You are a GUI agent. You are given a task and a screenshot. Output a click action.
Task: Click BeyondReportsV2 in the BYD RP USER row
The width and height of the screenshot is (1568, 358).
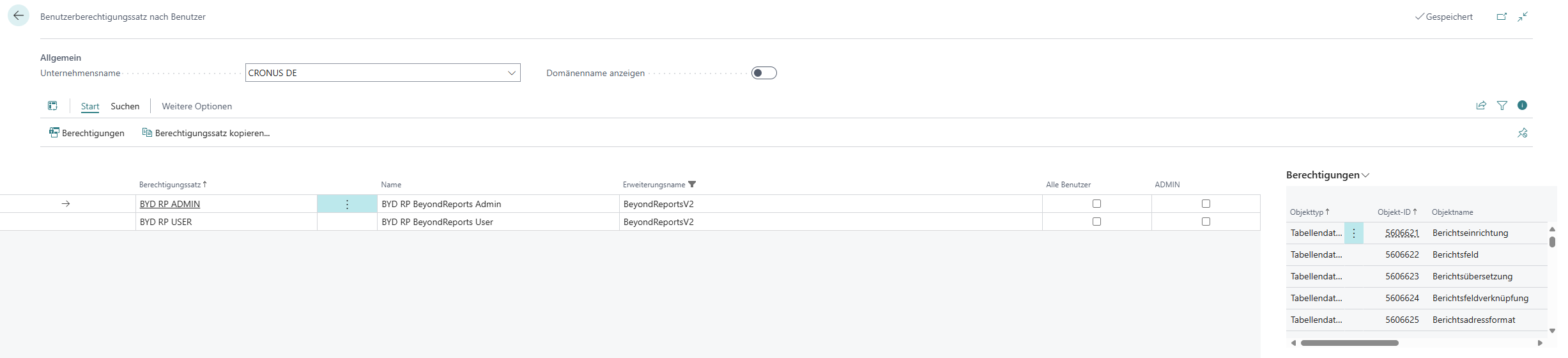[659, 222]
